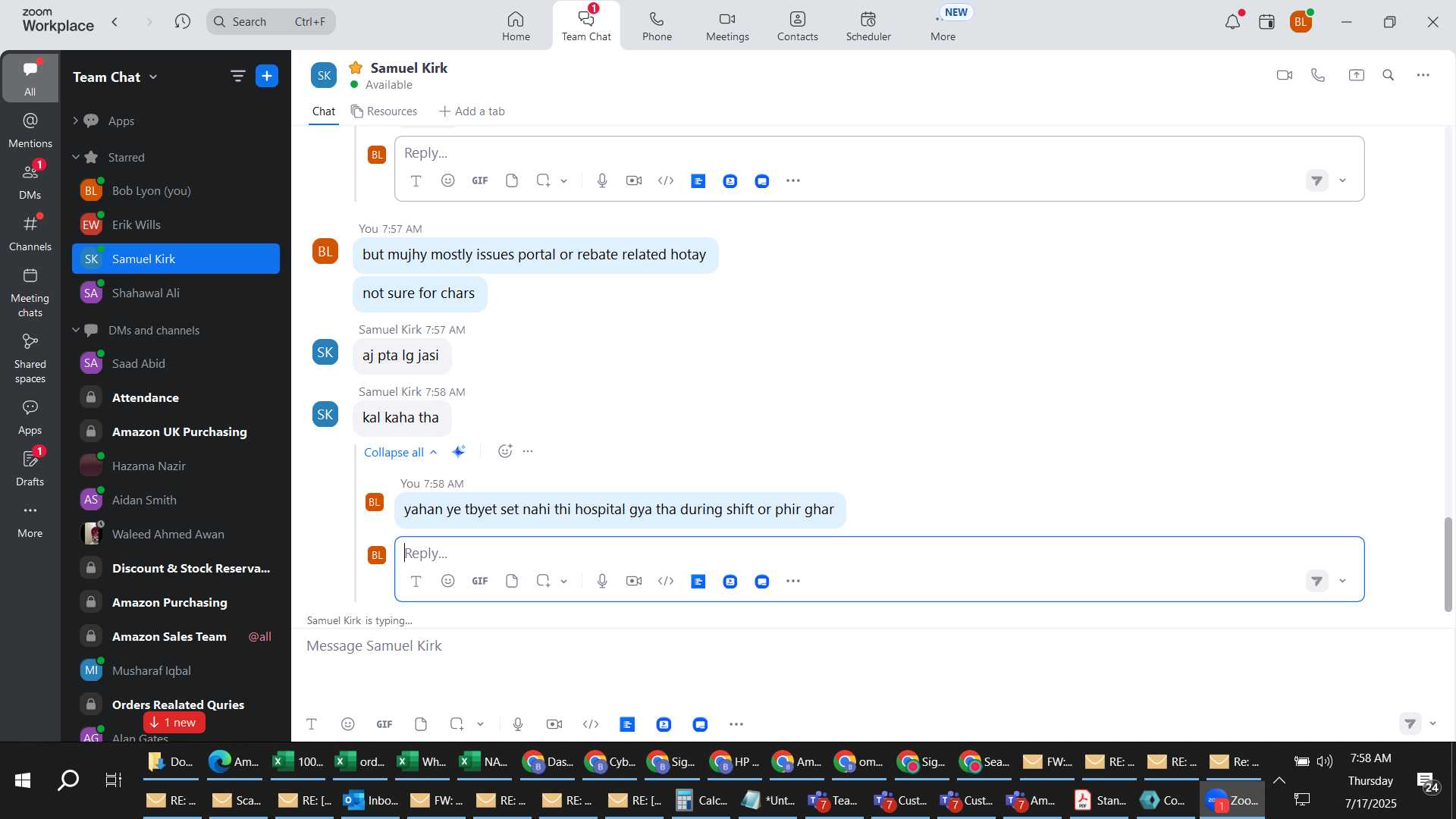Open Shahawal Ali chat
Screen dimensions: 1456x819
point(175,293)
